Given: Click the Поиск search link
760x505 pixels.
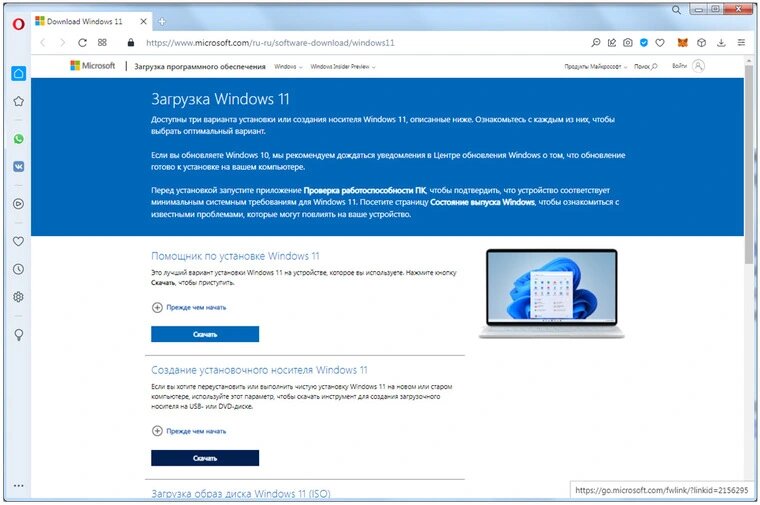Looking at the screenshot, I should tap(646, 66).
